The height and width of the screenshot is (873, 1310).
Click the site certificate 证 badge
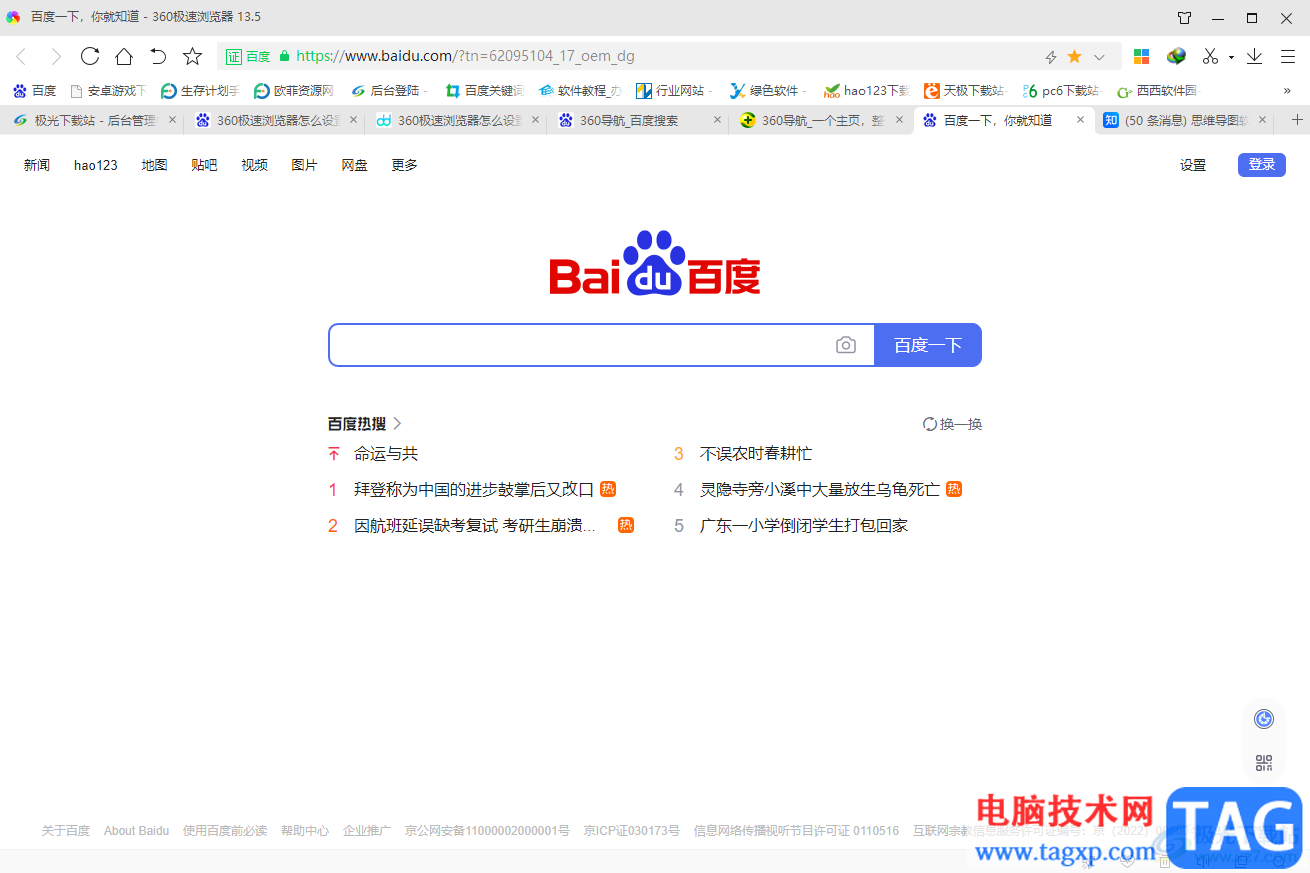(234, 57)
